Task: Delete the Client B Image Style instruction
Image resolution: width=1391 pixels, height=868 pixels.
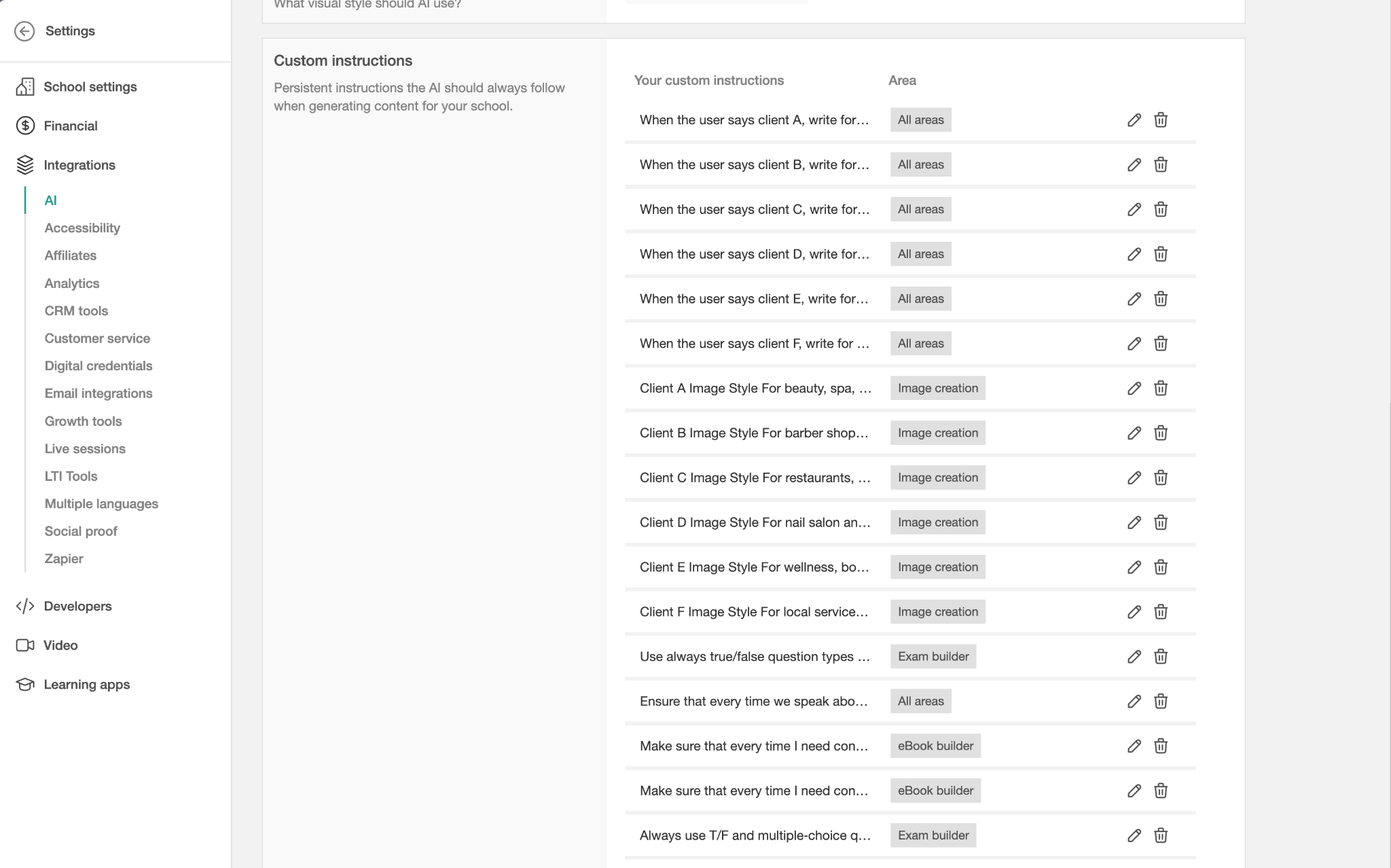Action: 1161,433
